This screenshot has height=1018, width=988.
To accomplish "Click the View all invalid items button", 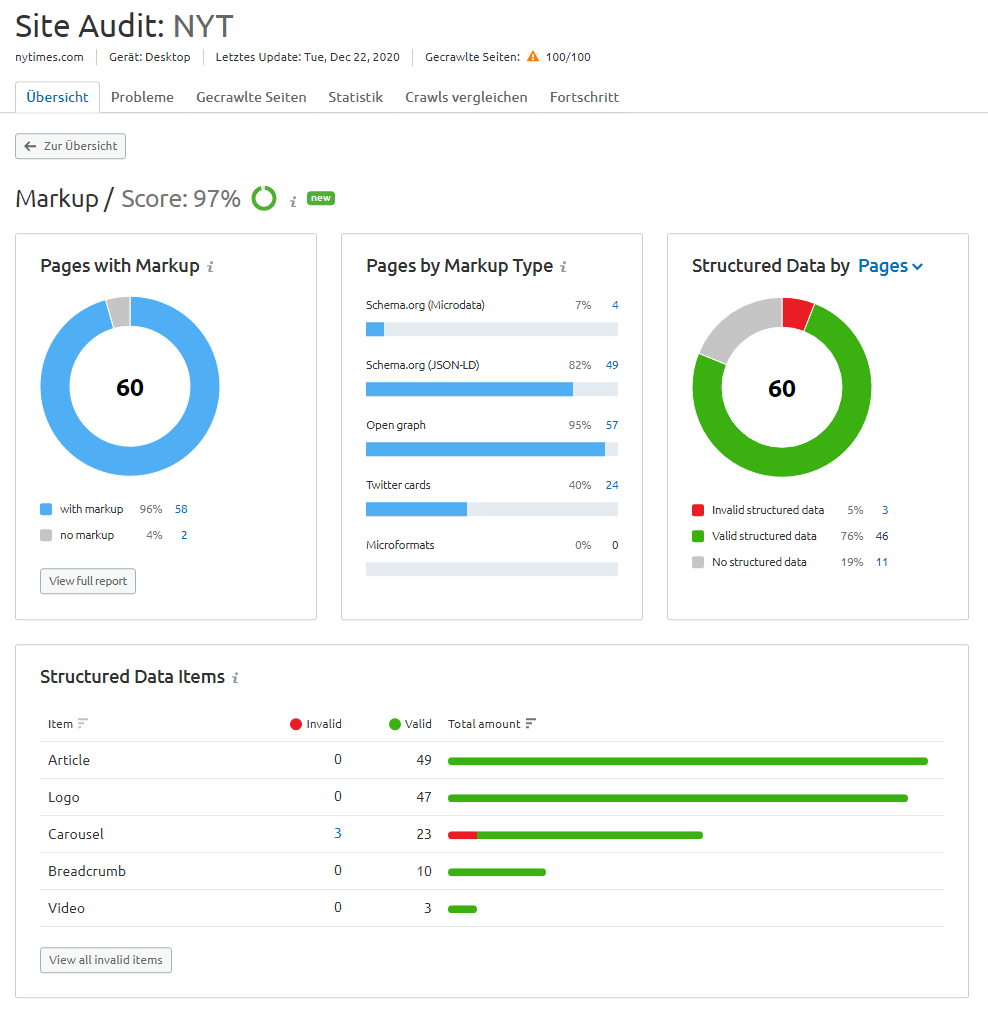I will pyautogui.click(x=106, y=960).
